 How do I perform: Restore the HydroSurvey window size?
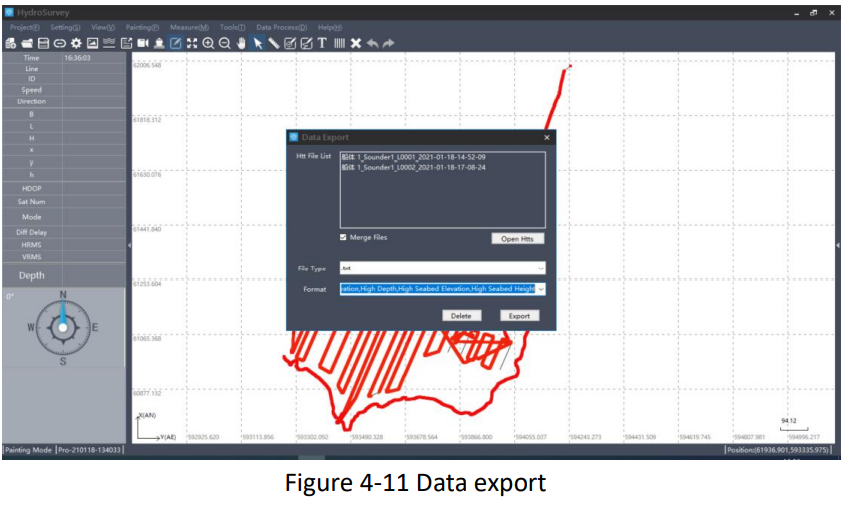click(814, 13)
